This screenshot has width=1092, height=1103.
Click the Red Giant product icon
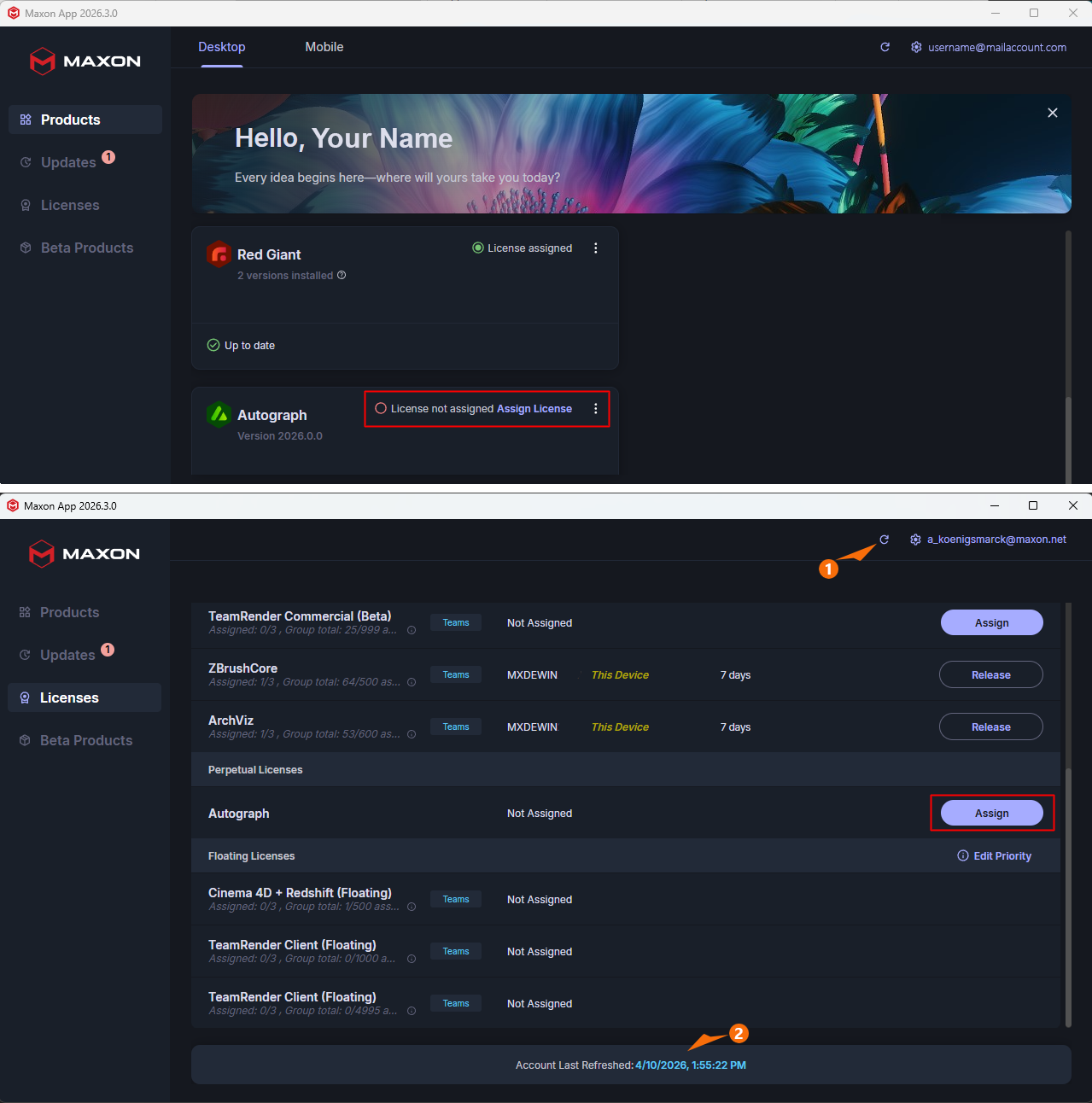(x=219, y=254)
